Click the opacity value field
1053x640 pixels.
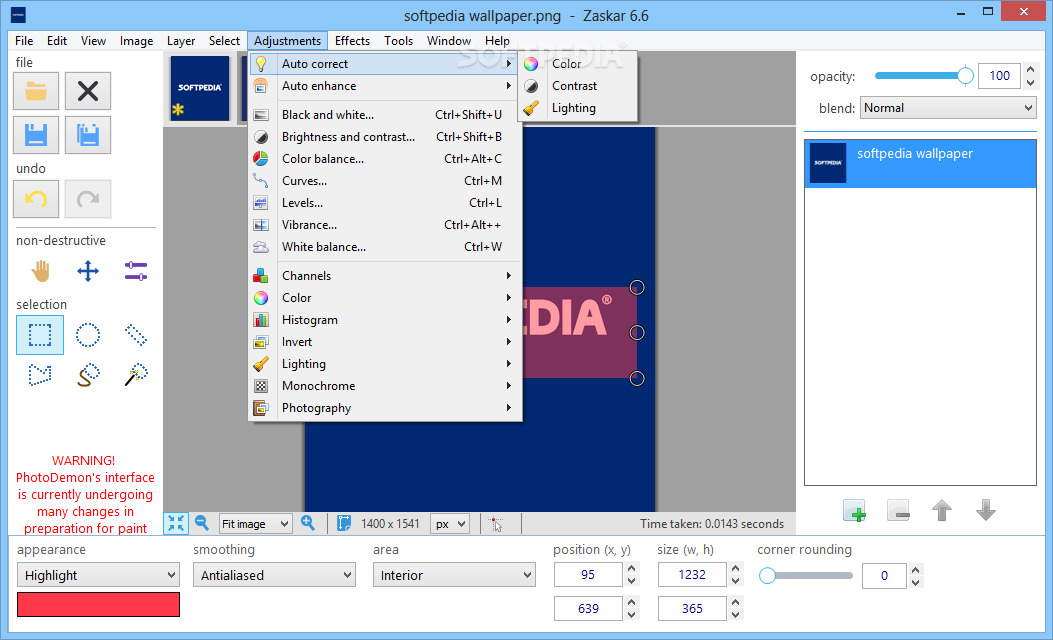(999, 76)
